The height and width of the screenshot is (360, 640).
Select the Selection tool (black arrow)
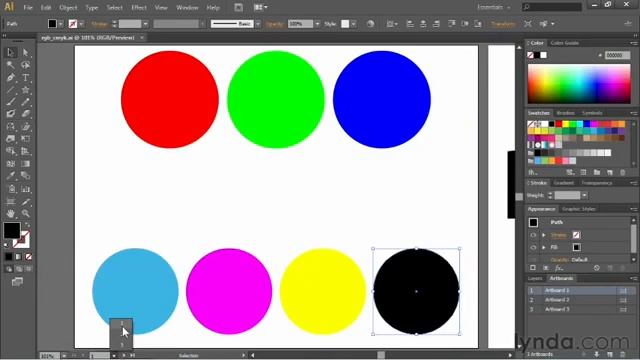point(10,52)
